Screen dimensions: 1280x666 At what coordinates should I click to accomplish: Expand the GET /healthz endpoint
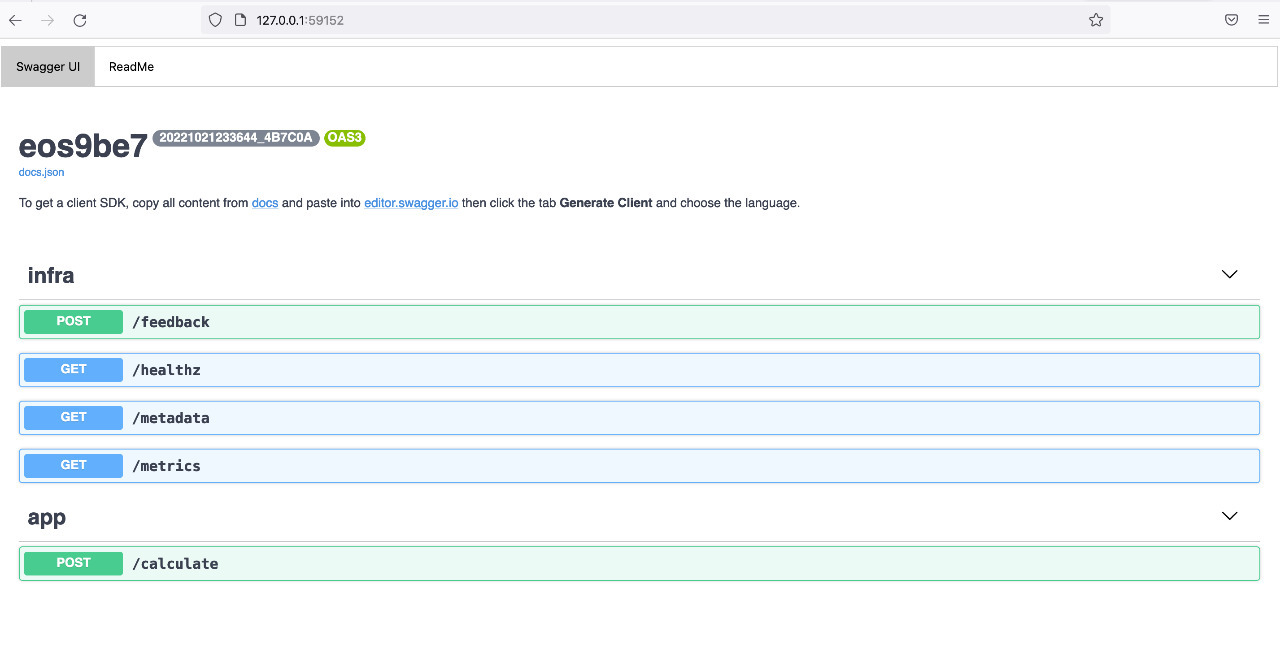point(640,369)
